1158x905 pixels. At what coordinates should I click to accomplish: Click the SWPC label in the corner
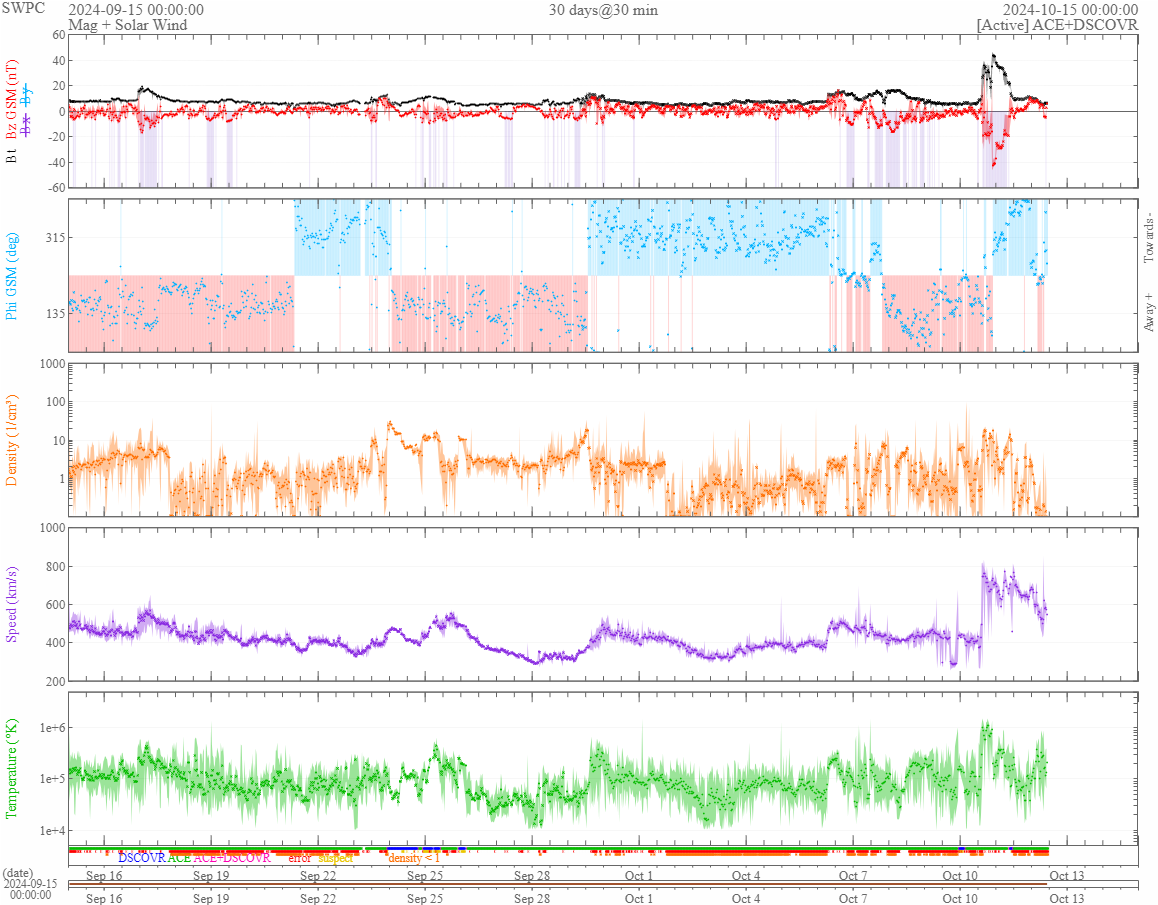[x=23, y=9]
